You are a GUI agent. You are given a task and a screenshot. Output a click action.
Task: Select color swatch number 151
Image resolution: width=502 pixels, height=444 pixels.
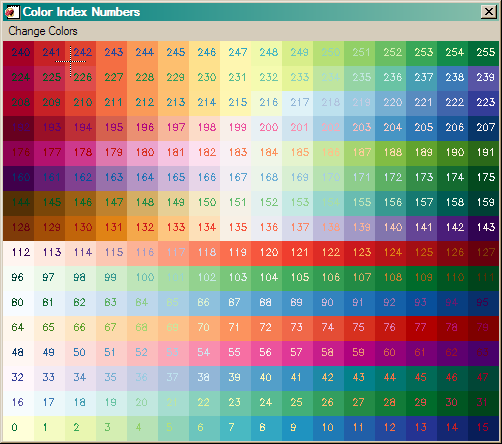(x=236, y=203)
